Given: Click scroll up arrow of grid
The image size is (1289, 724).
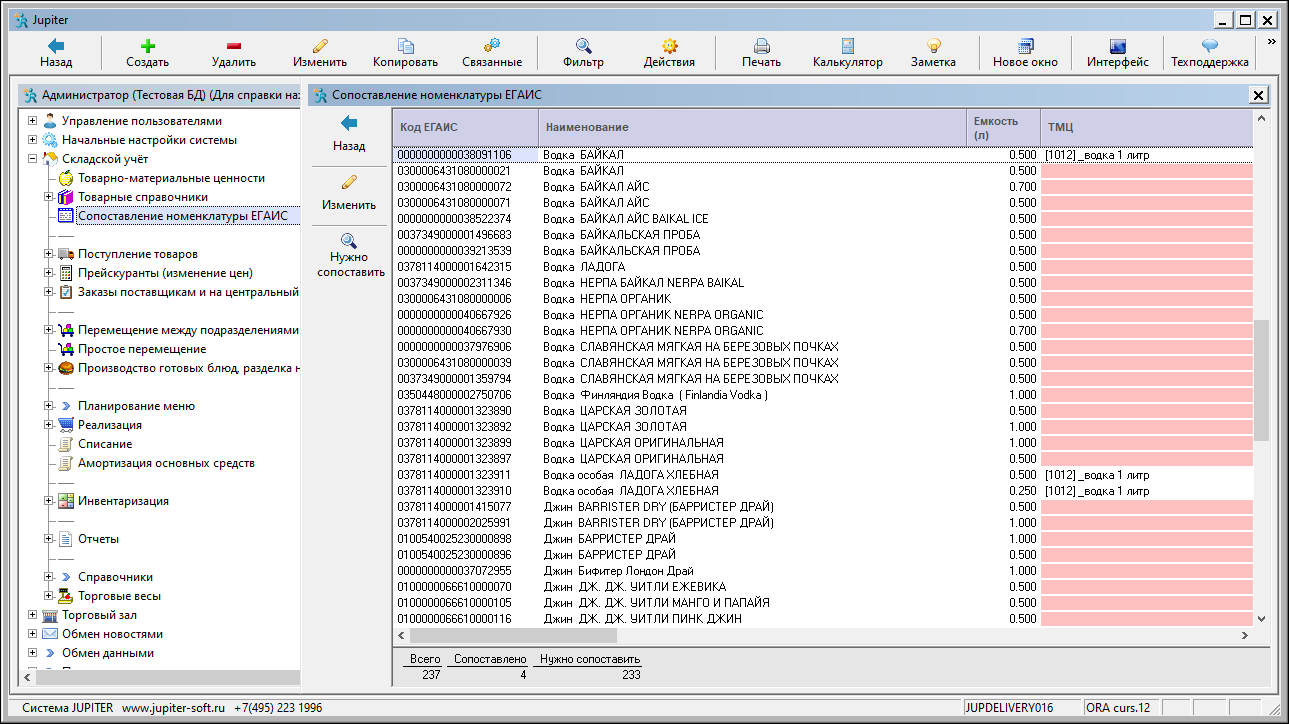Looking at the screenshot, I should pos(1261,118).
